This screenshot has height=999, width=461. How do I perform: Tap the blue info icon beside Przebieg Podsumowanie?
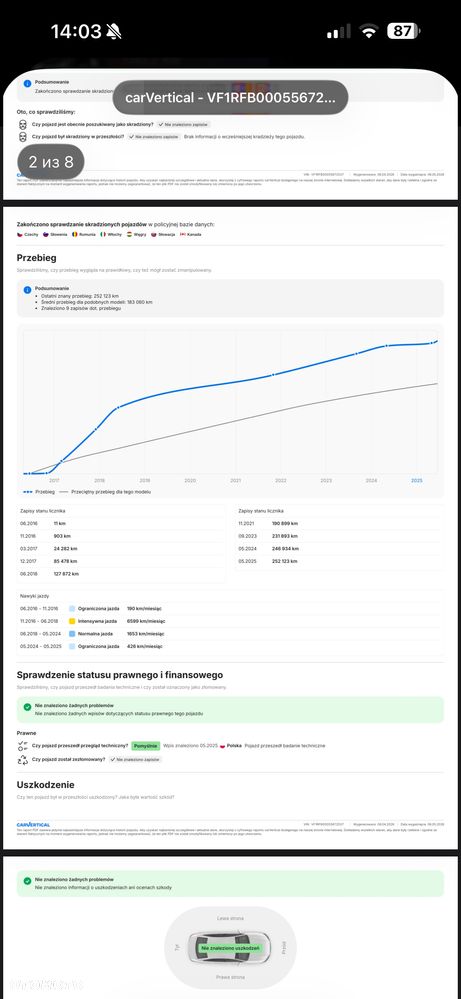[27, 289]
